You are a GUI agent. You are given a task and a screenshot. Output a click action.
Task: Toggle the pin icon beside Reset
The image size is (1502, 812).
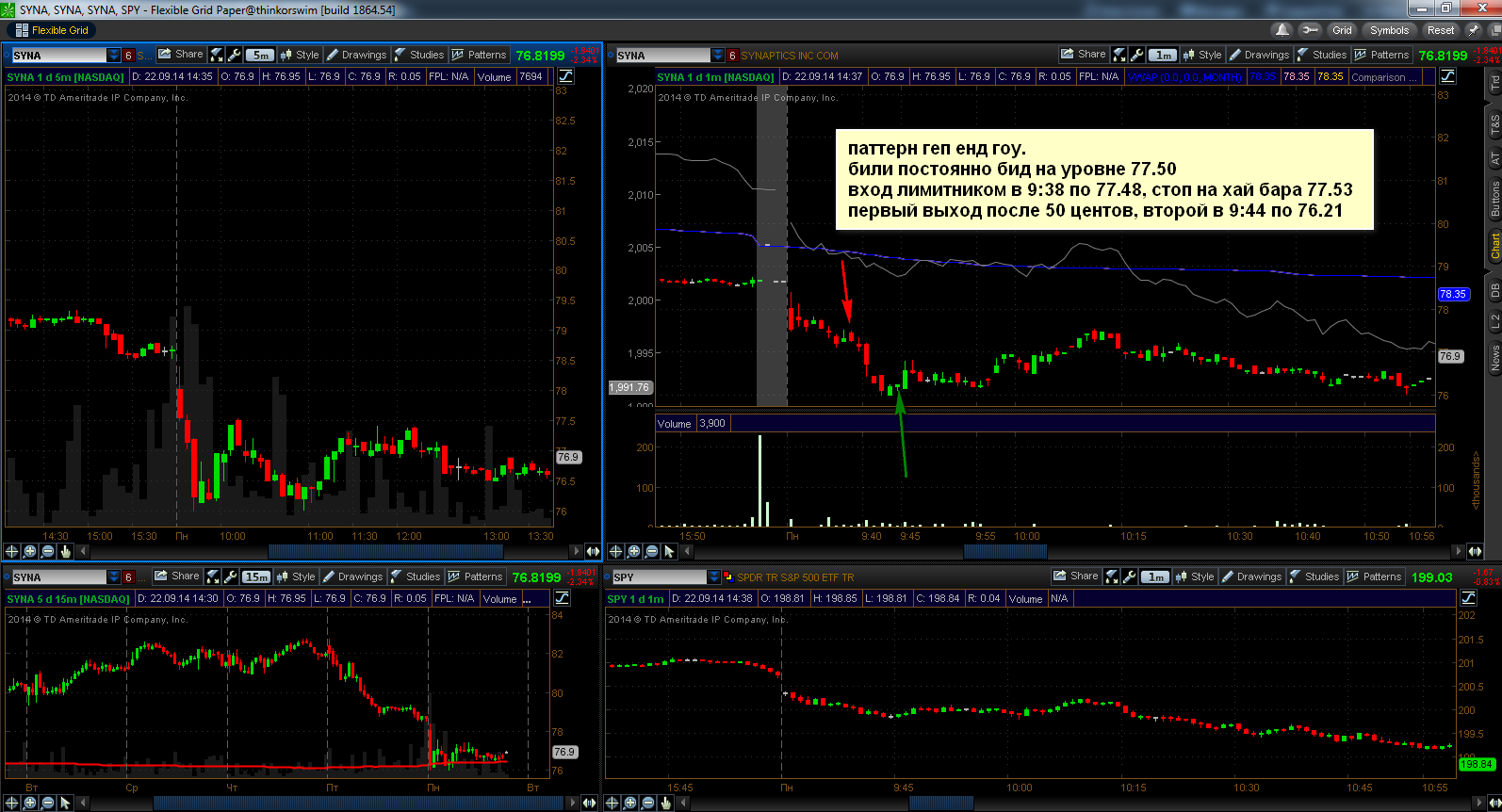click(x=1474, y=30)
